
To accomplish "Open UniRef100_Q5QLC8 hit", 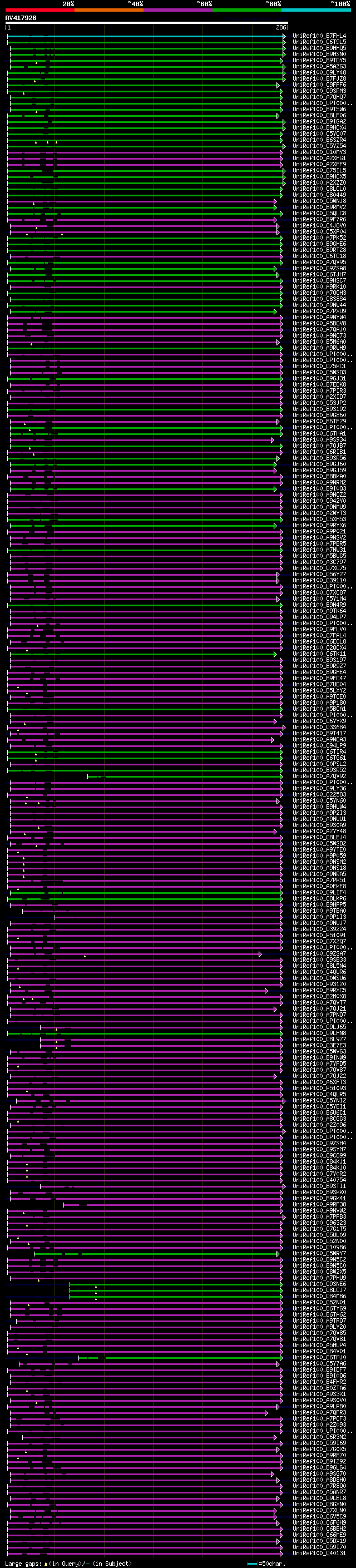I will (x=319, y=214).
